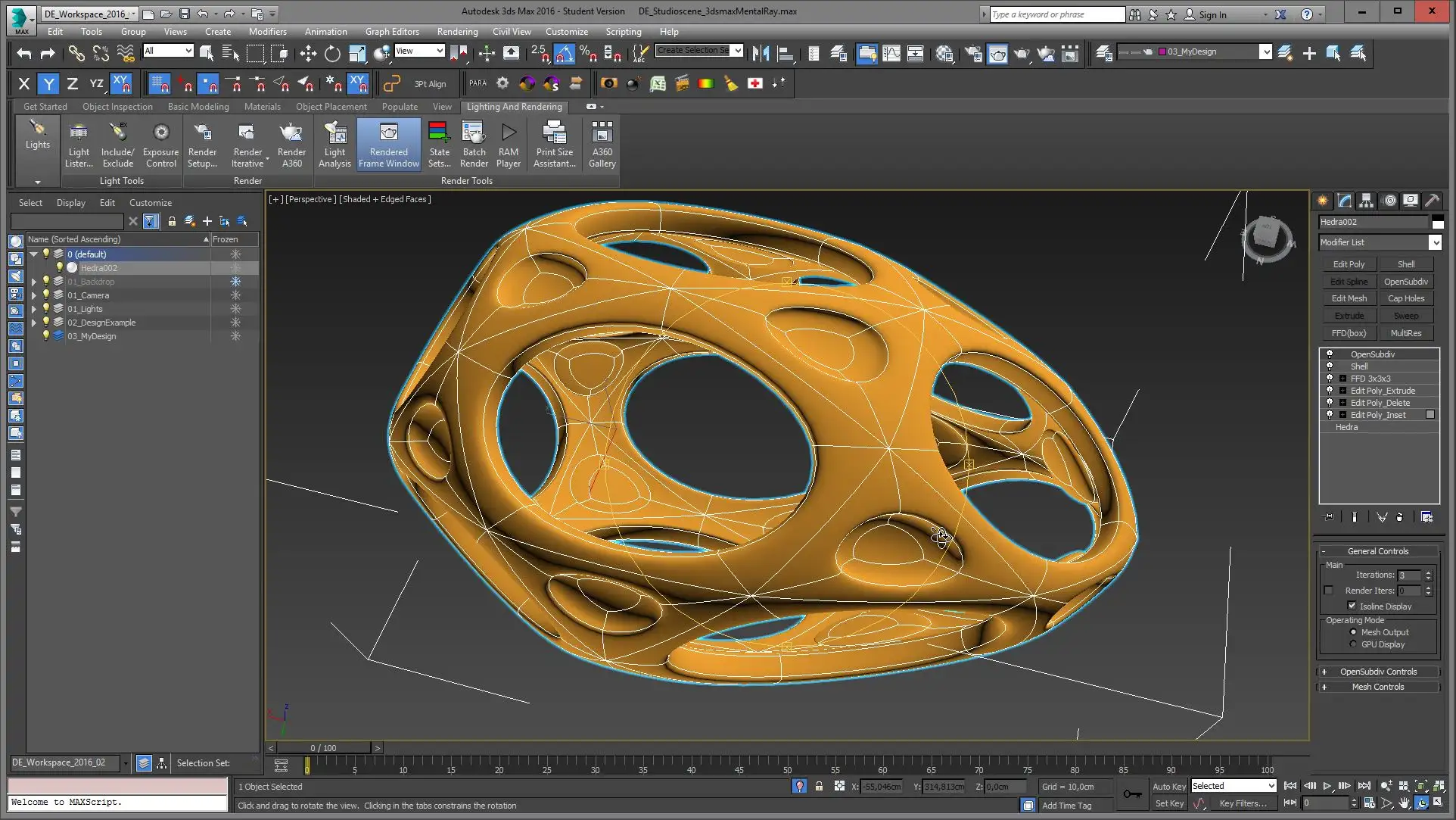
Task: Apply the Edit Poly modifier button
Action: [x=1349, y=264]
